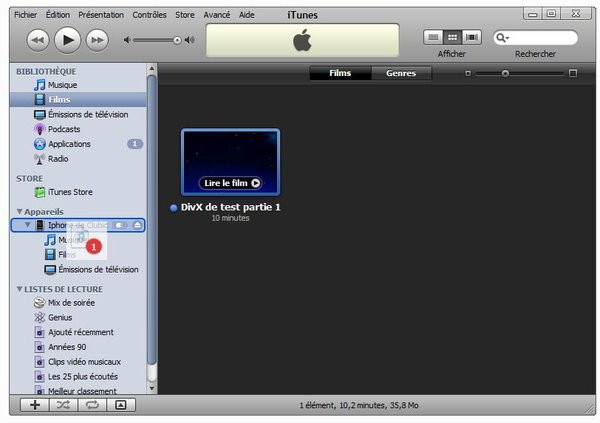Open Émissions de télévision in Bibliothèque
The width and height of the screenshot is (600, 423).
[x=78, y=114]
